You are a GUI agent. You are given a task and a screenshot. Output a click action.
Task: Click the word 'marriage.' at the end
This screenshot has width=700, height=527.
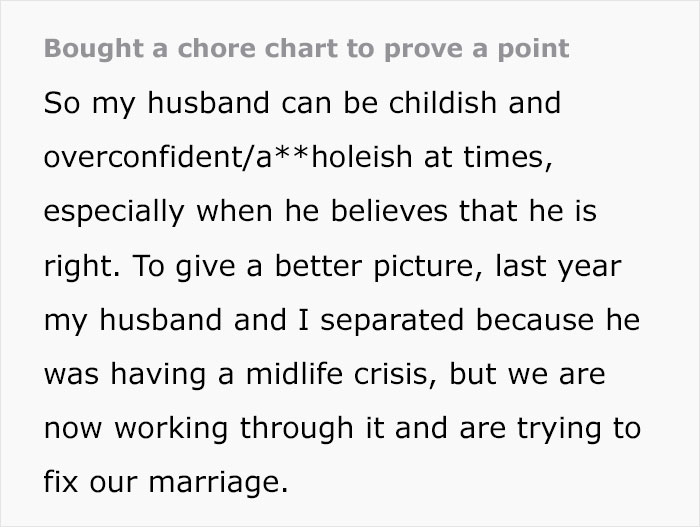pyautogui.click(x=218, y=483)
